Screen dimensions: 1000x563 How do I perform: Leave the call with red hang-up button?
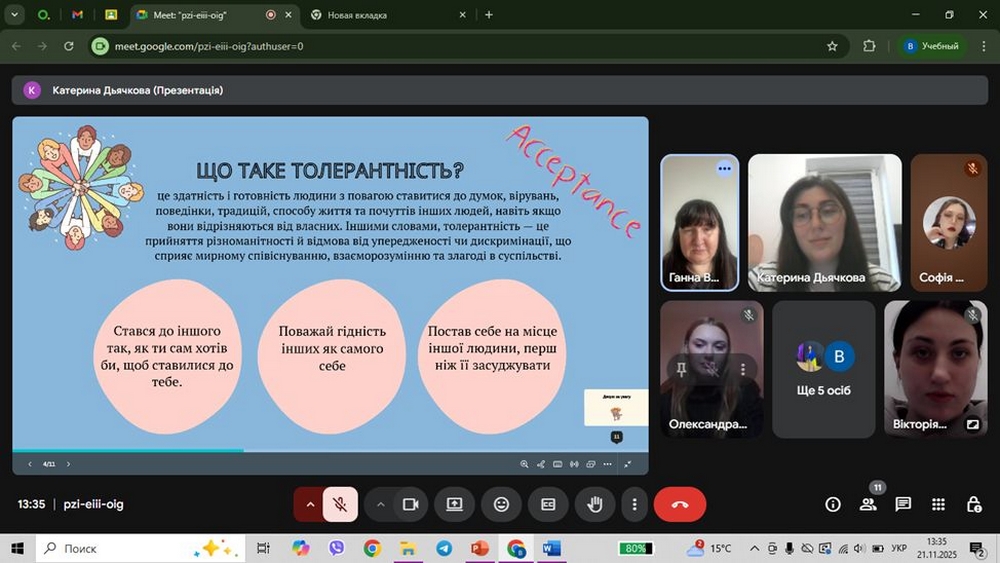coord(680,505)
